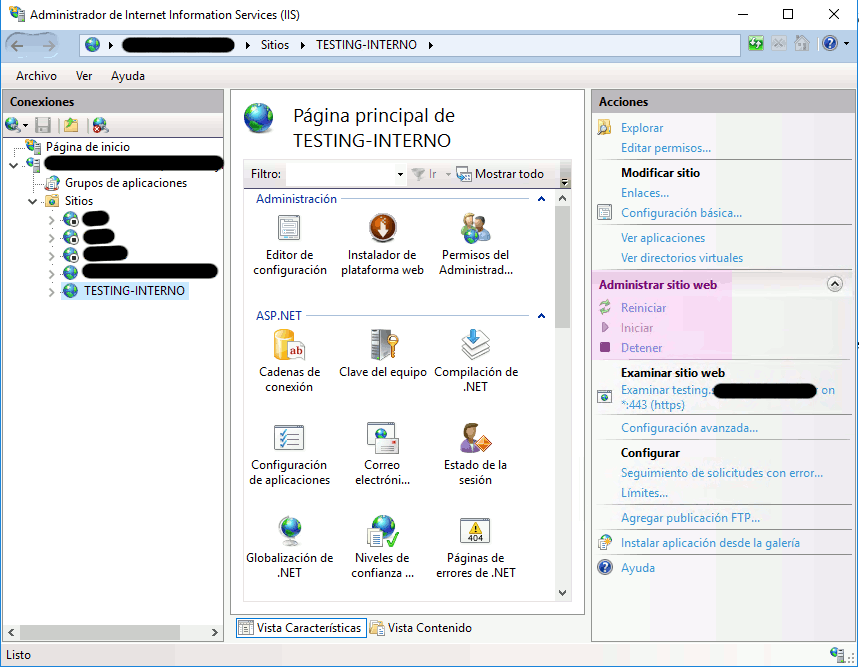
Task: Open the Ayuda menu
Action: (x=128, y=76)
